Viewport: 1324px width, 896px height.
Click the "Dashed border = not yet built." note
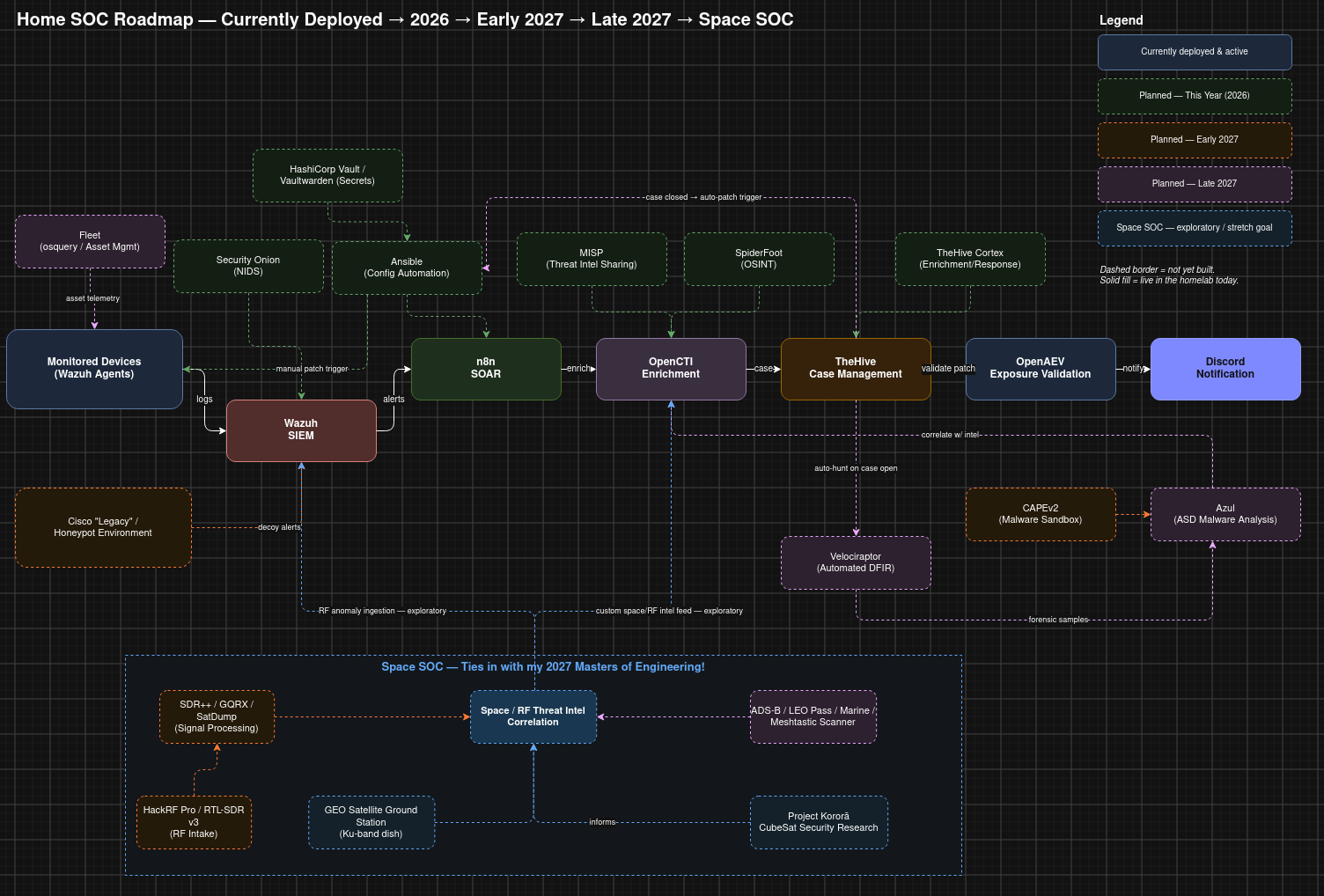pyautogui.click(x=1157, y=270)
